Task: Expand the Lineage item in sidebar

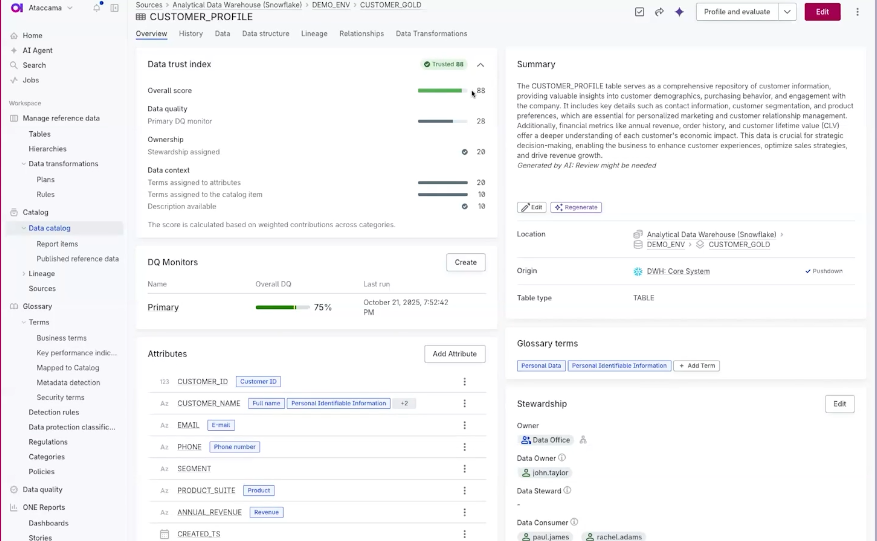Action: point(23,273)
